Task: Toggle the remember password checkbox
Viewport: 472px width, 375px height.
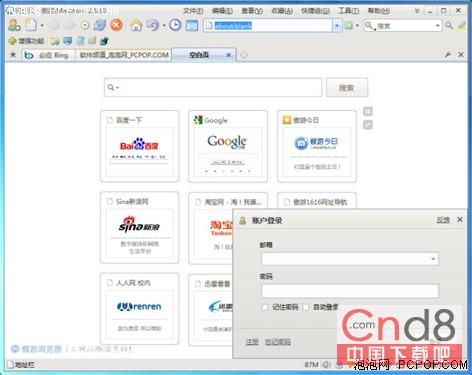Action: pyautogui.click(x=265, y=307)
